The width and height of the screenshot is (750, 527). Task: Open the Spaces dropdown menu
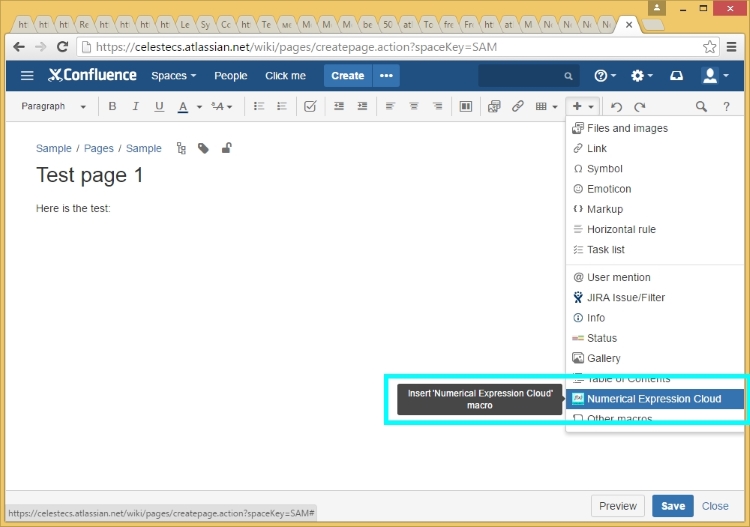[x=174, y=76]
